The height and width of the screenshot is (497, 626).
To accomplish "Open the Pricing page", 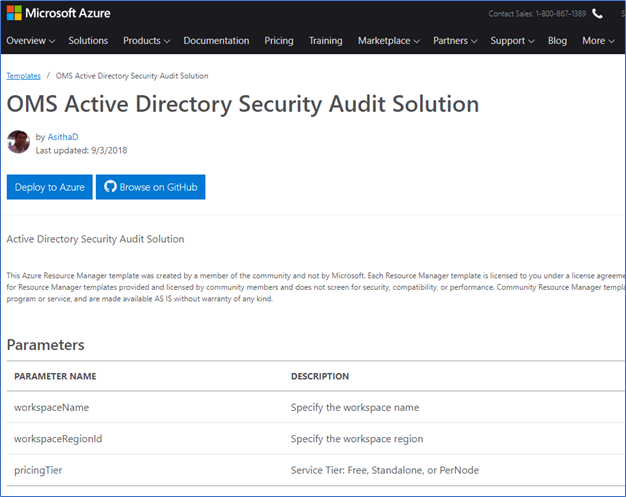I will [279, 41].
